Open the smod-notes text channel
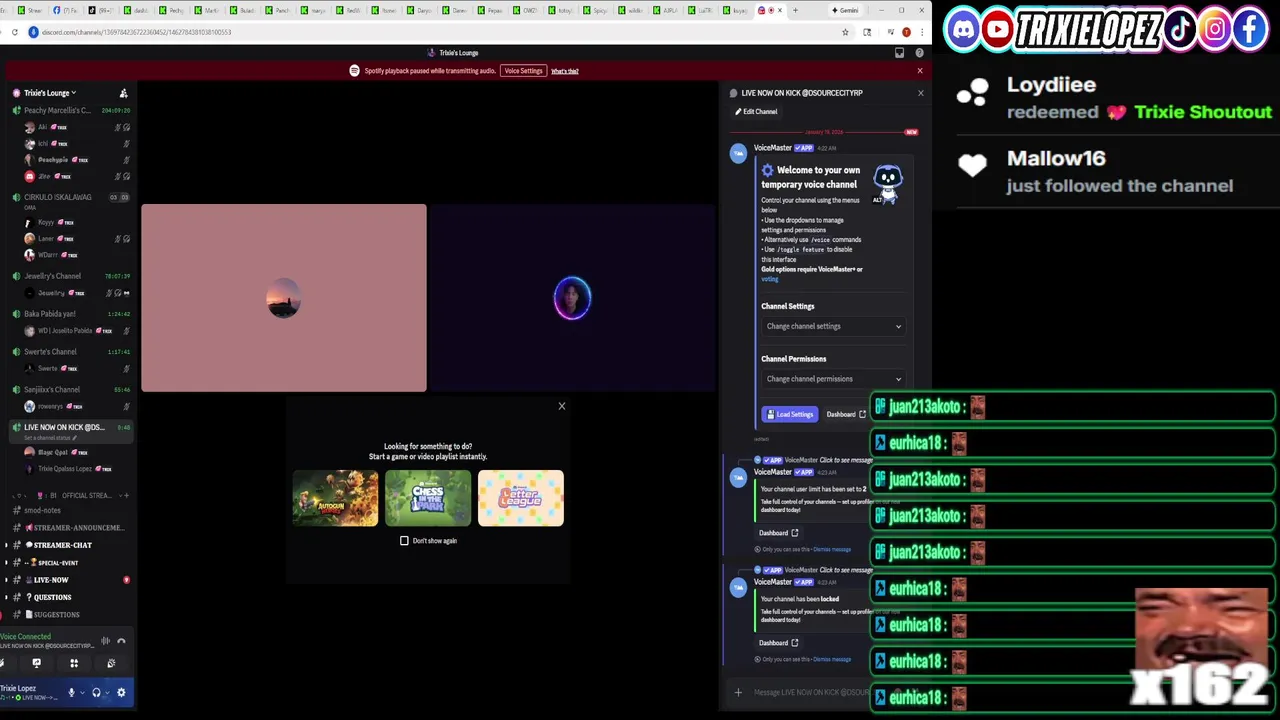 pyautogui.click(x=42, y=511)
